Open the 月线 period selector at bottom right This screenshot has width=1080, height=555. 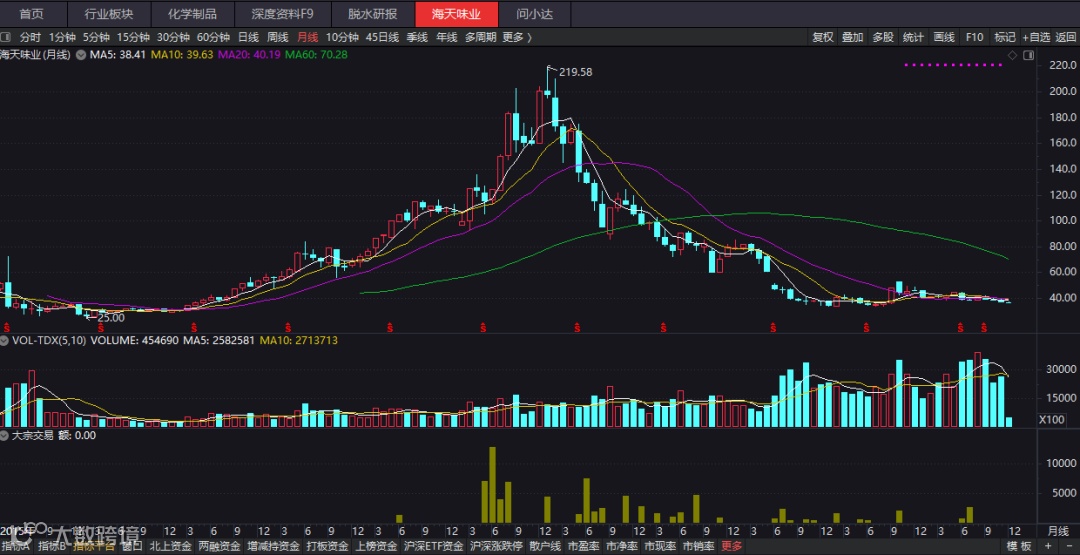(x=1057, y=531)
